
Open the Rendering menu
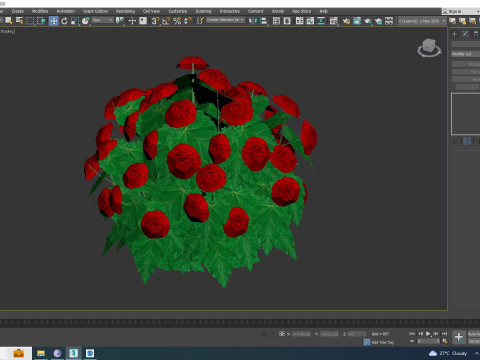125,11
